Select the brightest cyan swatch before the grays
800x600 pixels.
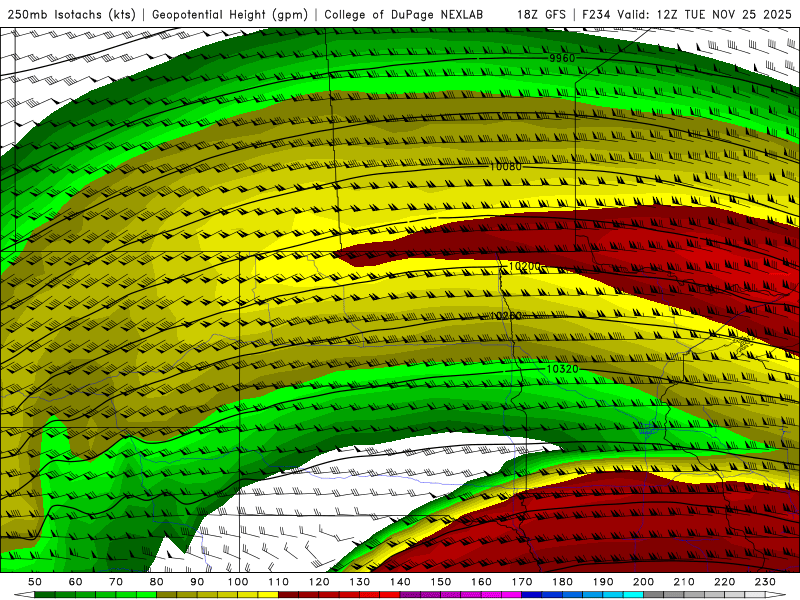633,595
